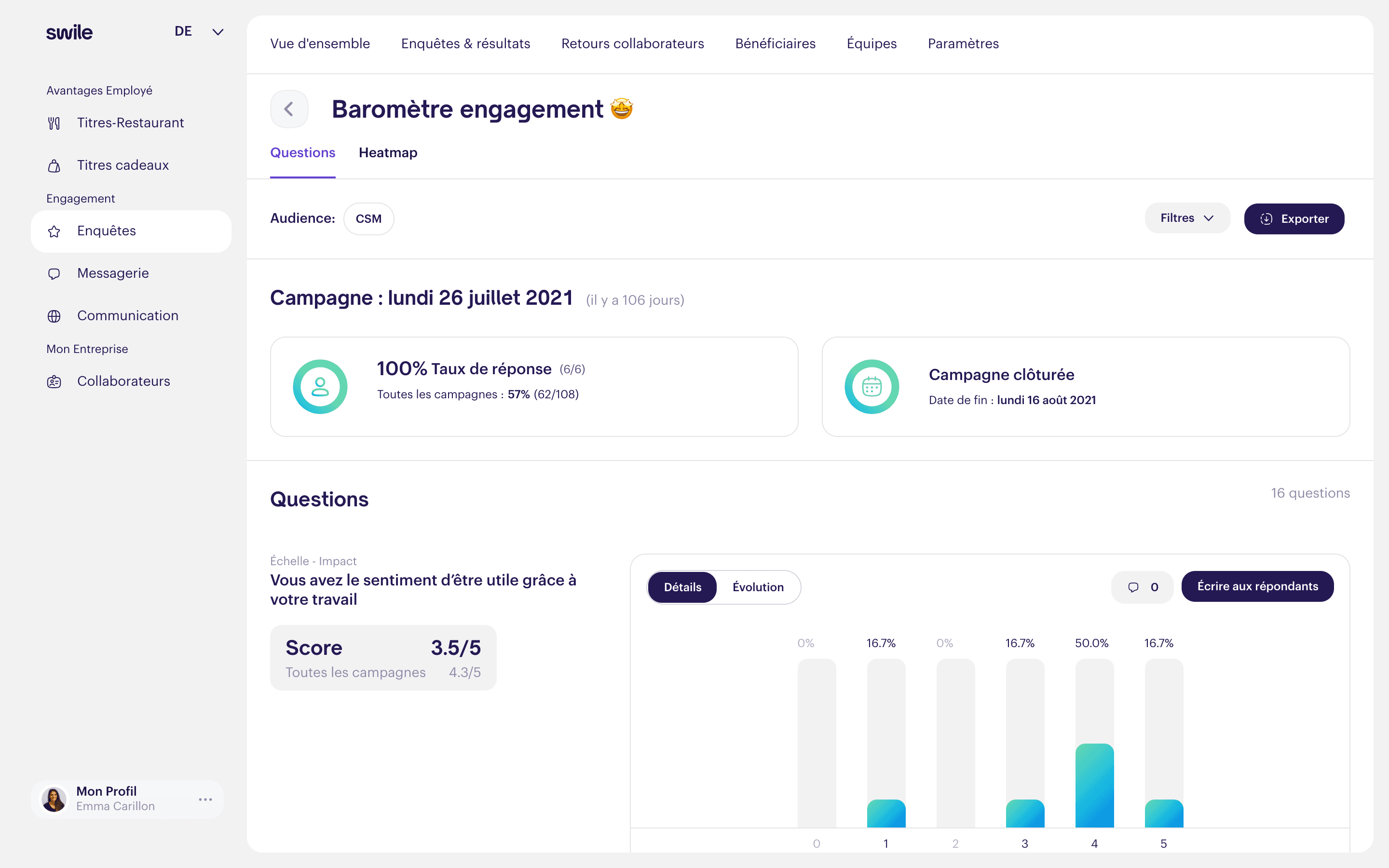Open the DE company selector chevron

(218, 32)
